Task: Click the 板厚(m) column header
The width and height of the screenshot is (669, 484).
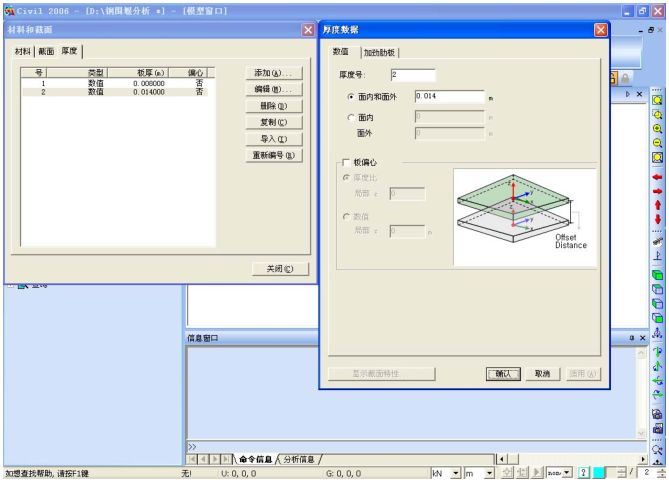Action: (138, 73)
